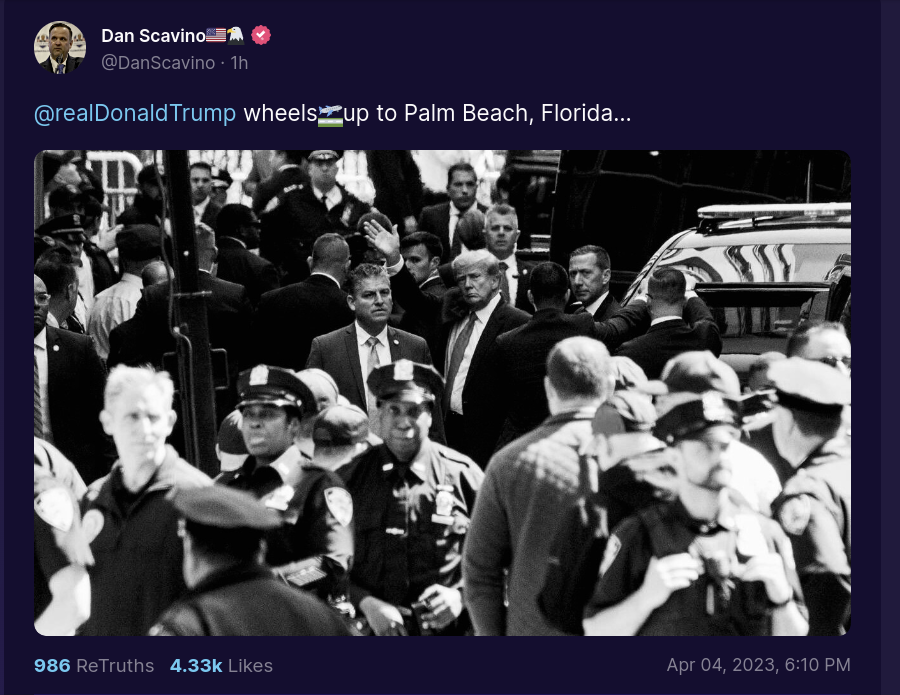Visit the @DanScavino handle link
This screenshot has width=900, height=695.
tap(158, 63)
